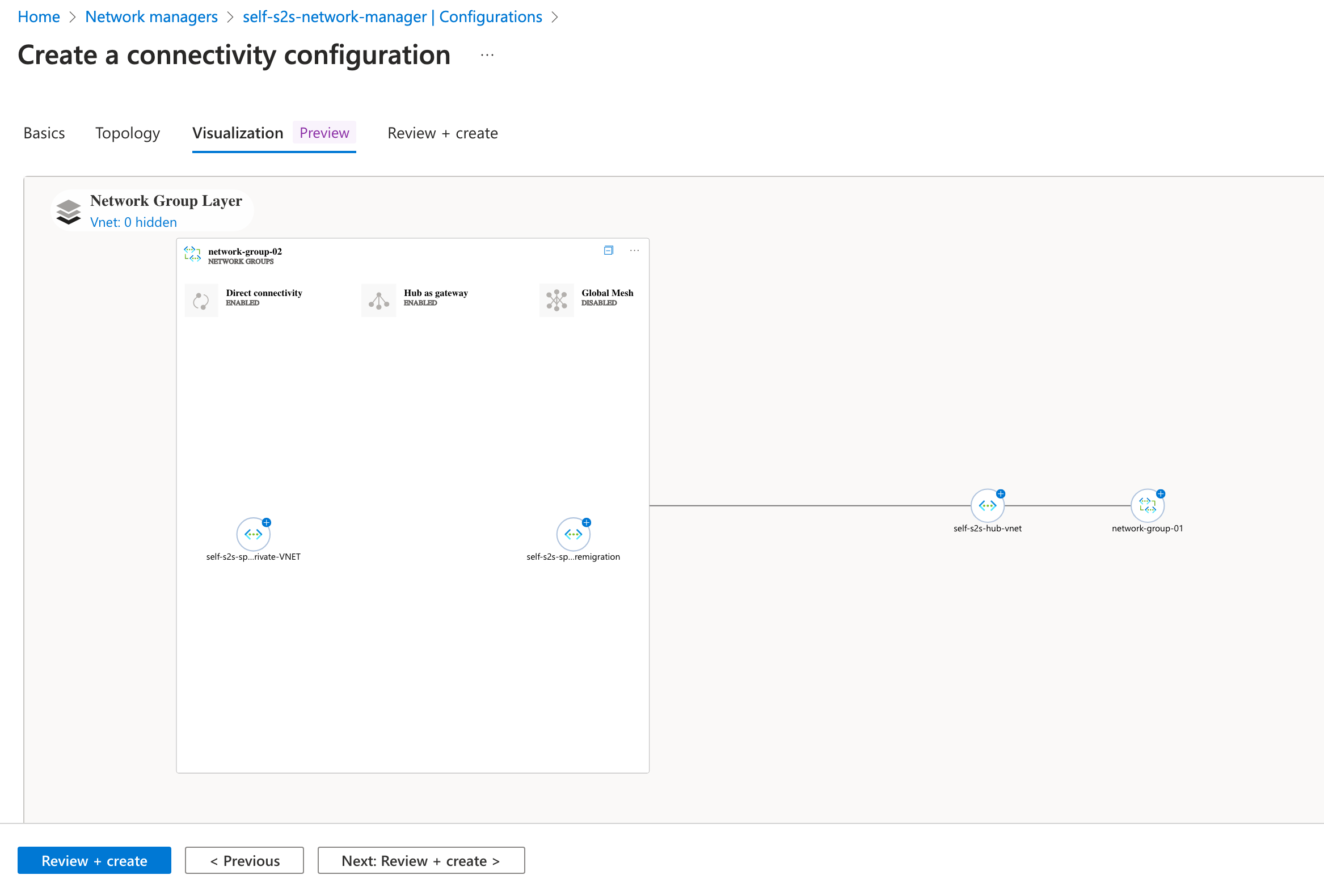Switch to the Topology tab
The height and width of the screenshot is (896, 1324).
point(128,133)
